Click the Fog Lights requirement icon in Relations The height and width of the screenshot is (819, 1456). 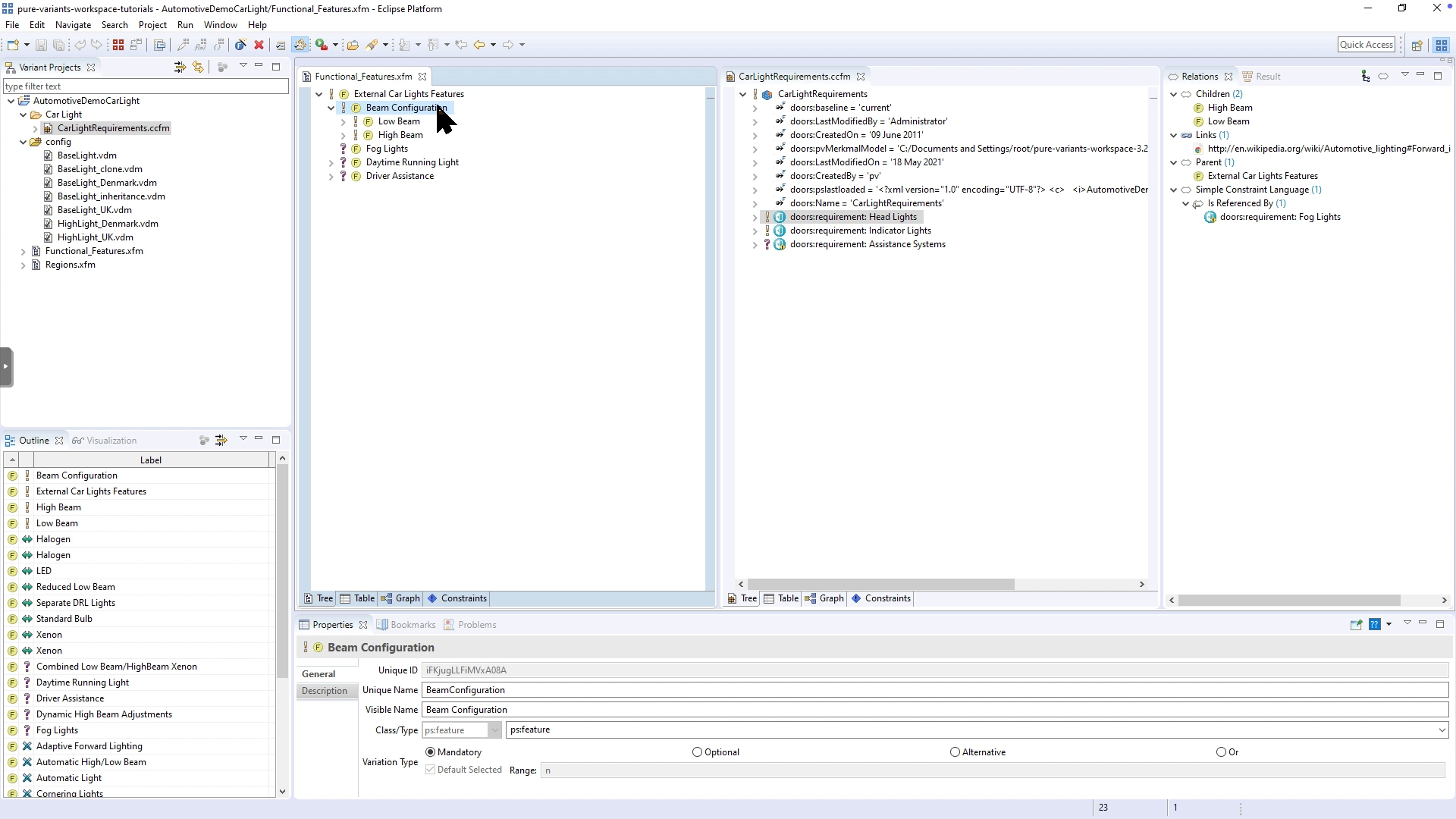(x=1210, y=217)
